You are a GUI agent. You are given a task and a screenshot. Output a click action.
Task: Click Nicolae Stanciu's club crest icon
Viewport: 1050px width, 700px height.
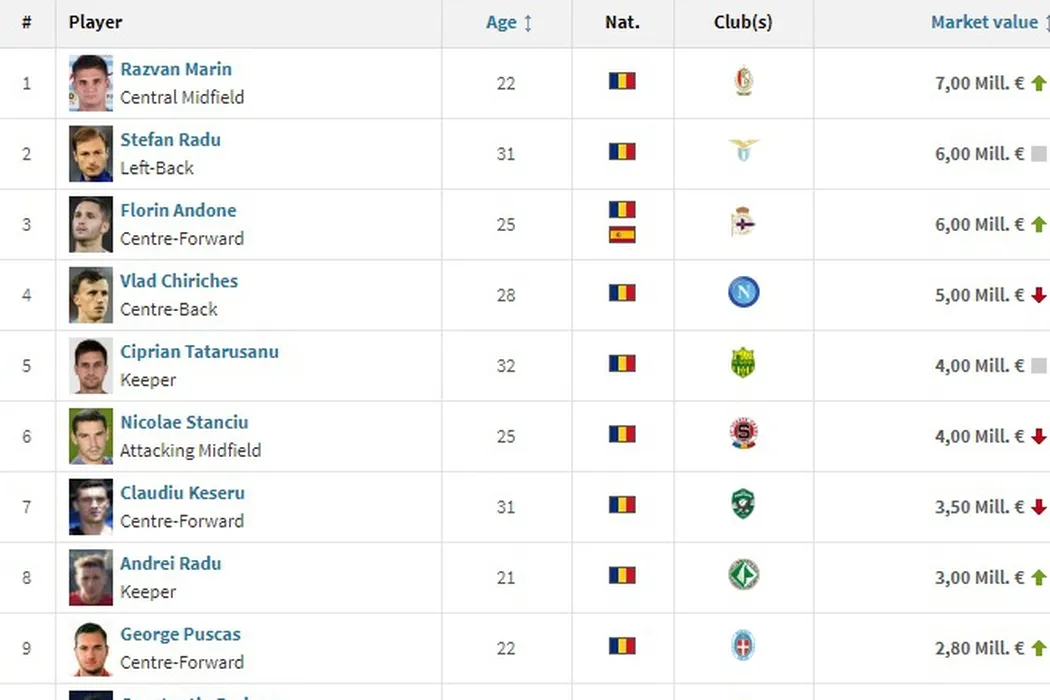[743, 434]
